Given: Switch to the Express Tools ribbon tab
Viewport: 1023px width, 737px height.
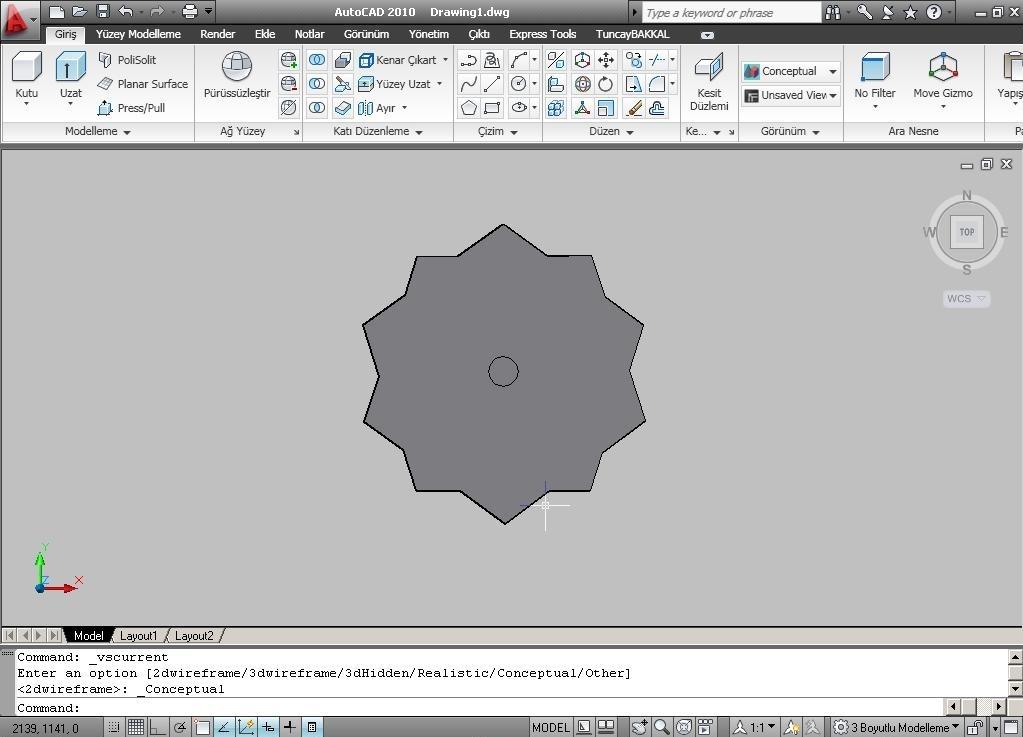Looking at the screenshot, I should pos(542,33).
